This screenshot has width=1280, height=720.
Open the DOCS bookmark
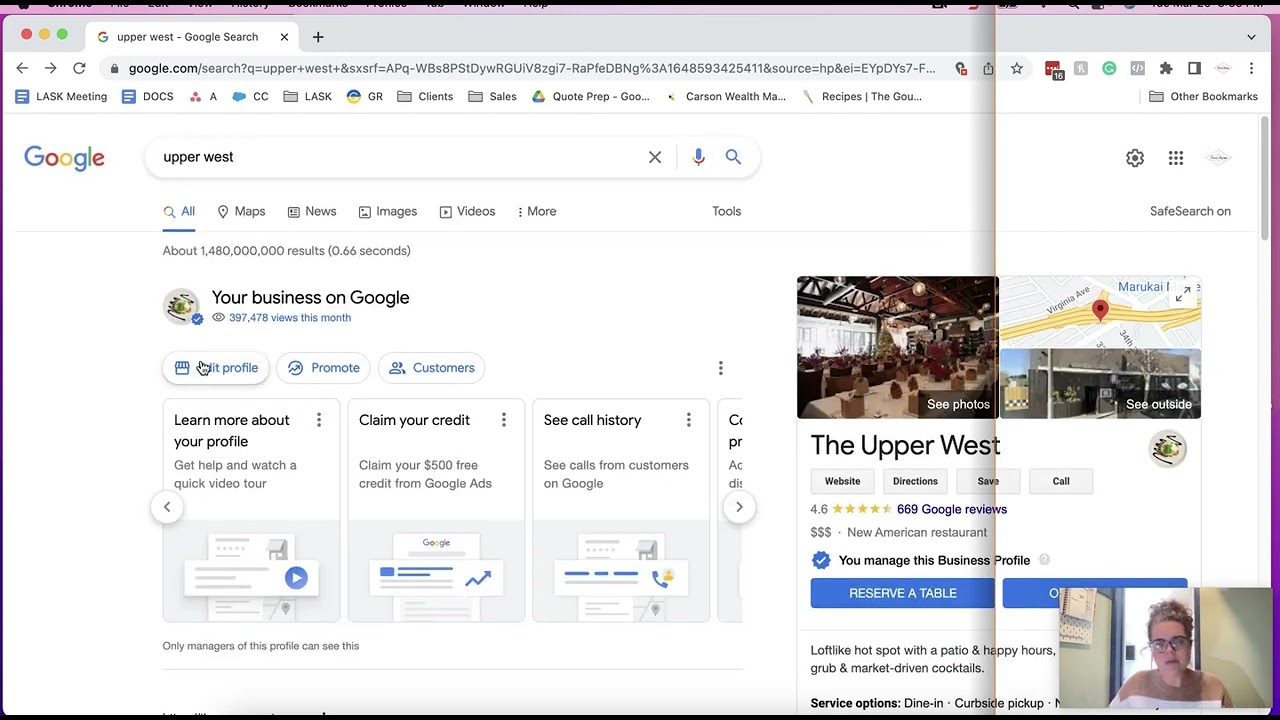click(x=147, y=97)
